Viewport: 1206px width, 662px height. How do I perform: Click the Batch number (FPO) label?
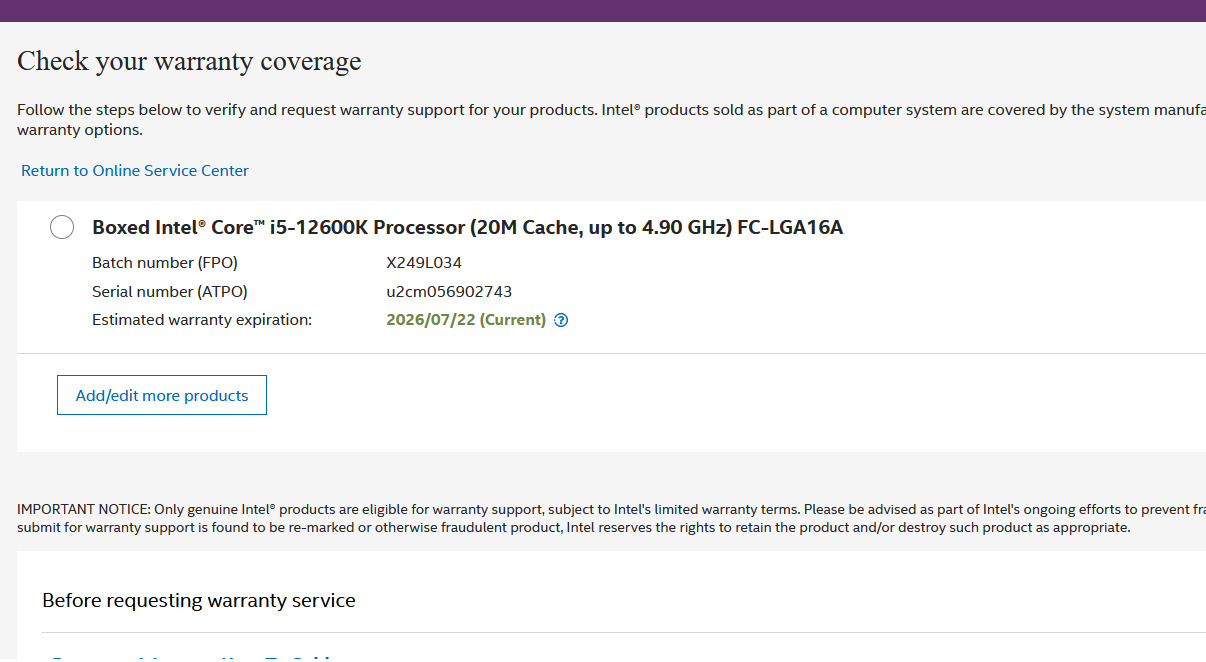pos(165,263)
